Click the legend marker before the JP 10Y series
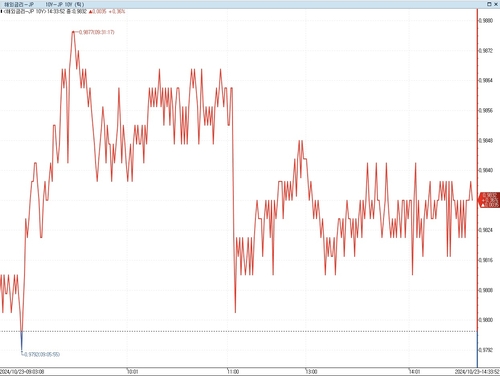This screenshot has width=500, height=376. [x=1, y=11]
